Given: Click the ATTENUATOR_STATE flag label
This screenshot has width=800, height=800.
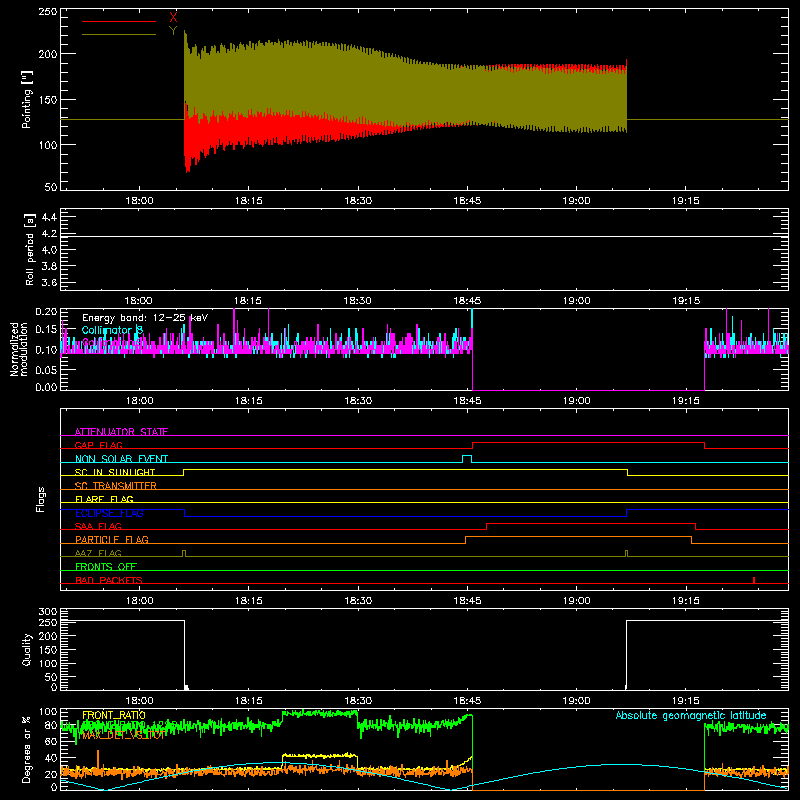Looking at the screenshot, I should pos(121,432).
